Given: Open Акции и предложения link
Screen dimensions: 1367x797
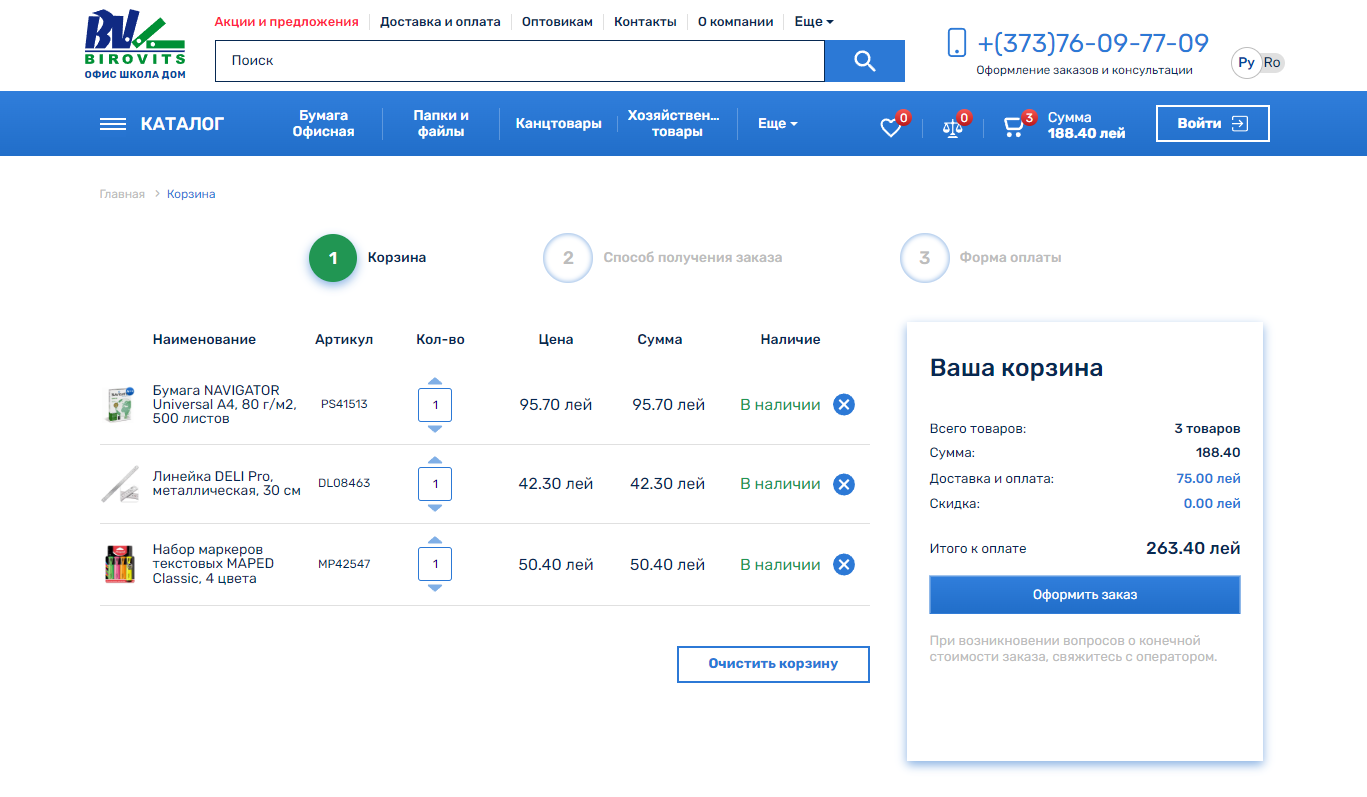Looking at the screenshot, I should [286, 21].
